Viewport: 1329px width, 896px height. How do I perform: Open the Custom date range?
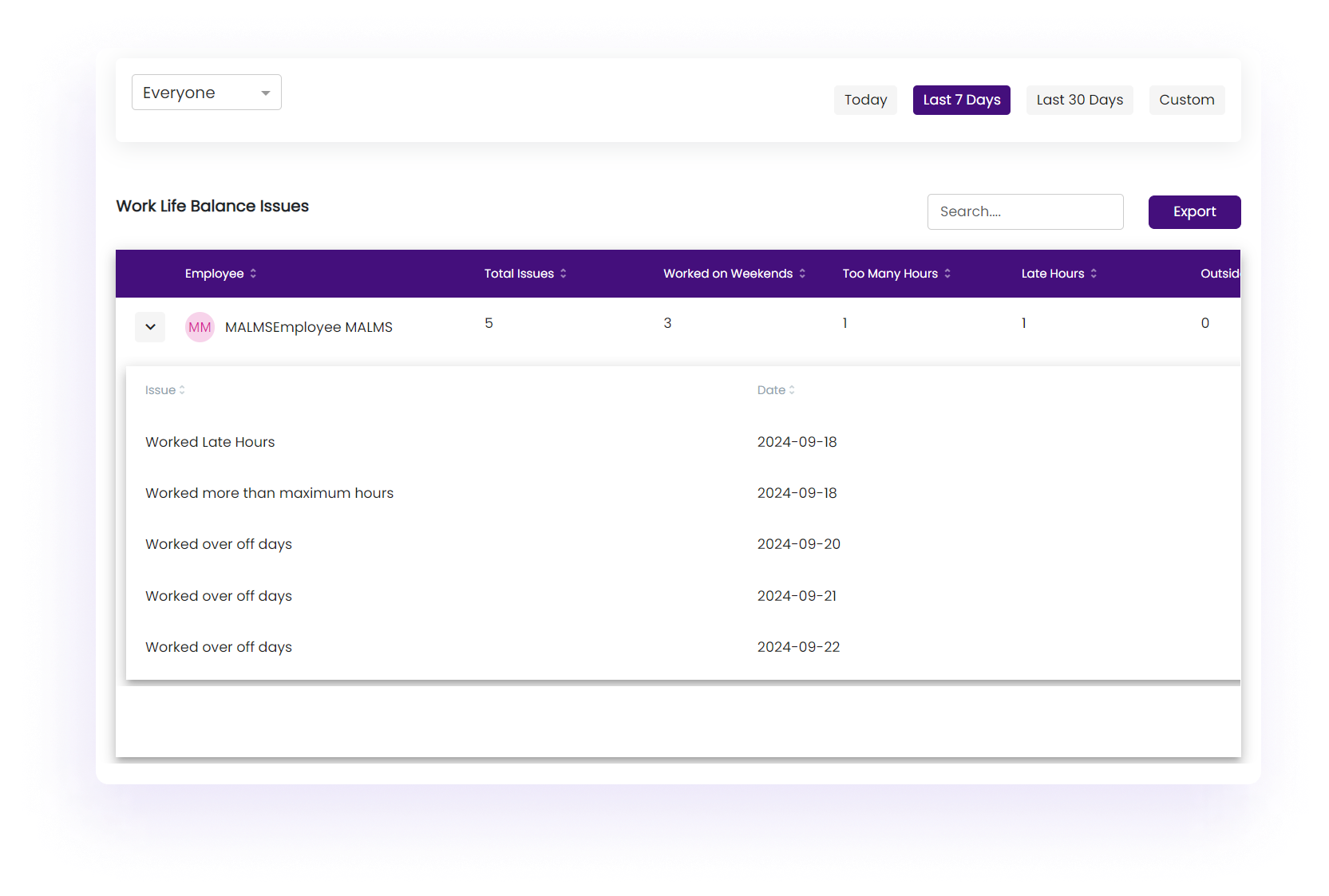tap(1186, 100)
